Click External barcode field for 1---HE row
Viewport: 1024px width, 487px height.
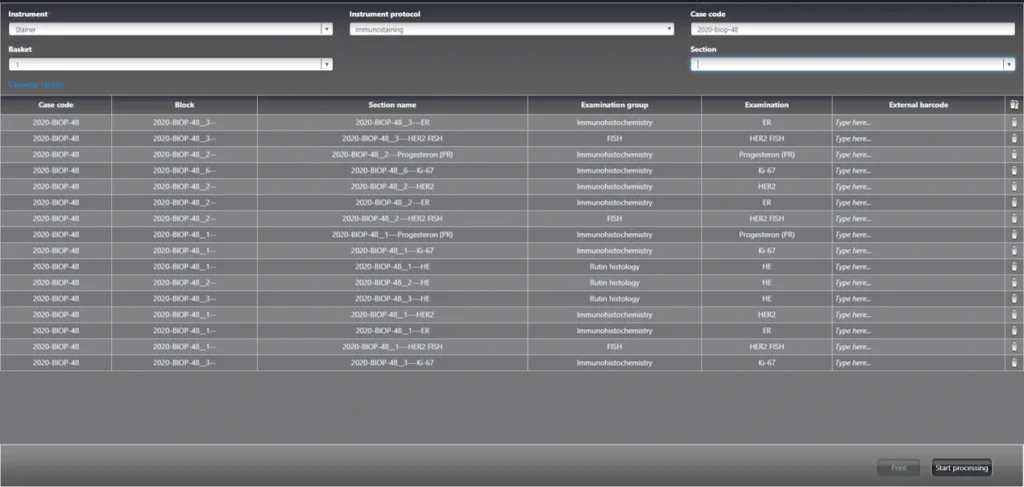[x=918, y=266]
